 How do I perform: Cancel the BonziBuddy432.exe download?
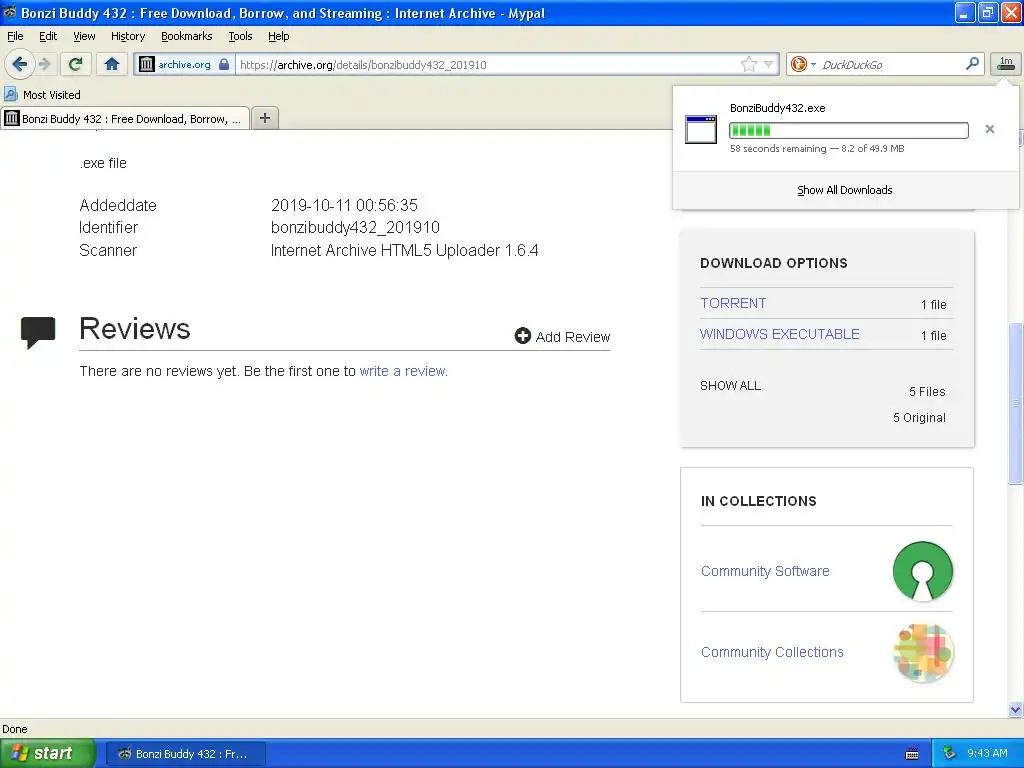[989, 129]
